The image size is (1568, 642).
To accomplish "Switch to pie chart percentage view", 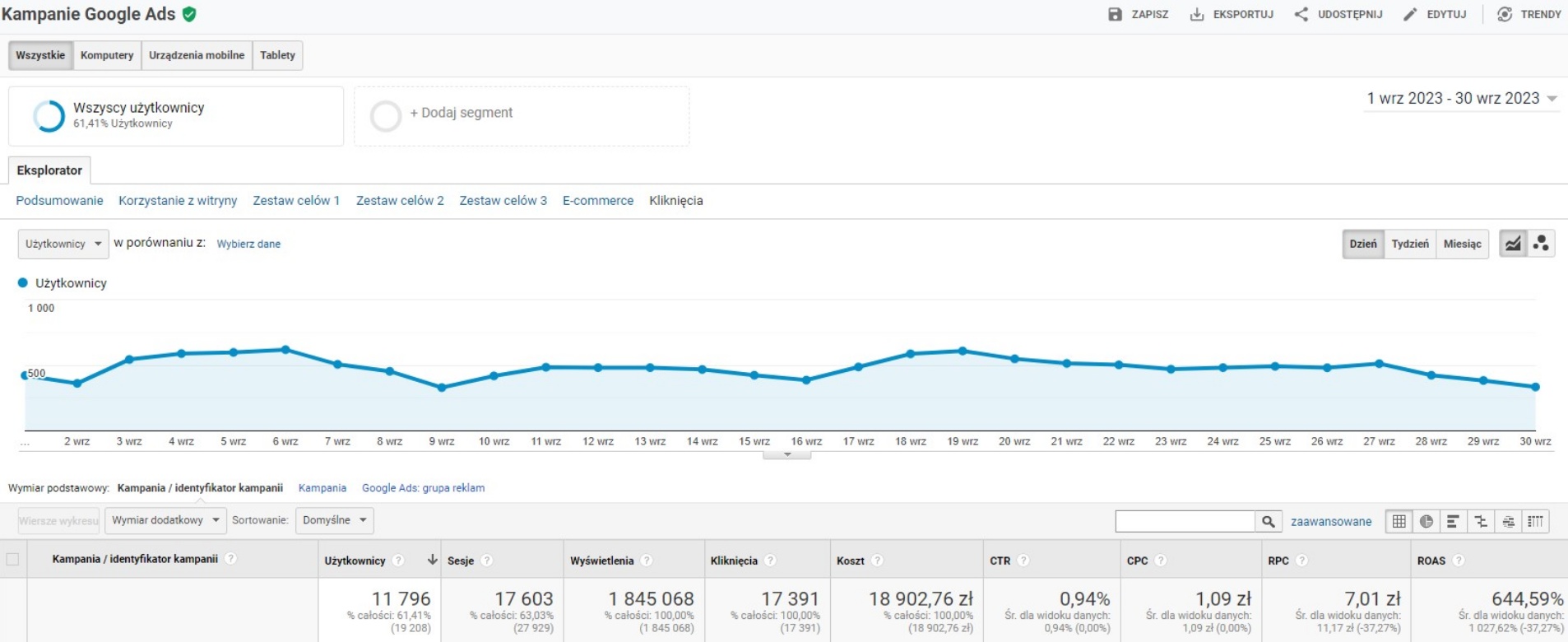I will point(1426,521).
